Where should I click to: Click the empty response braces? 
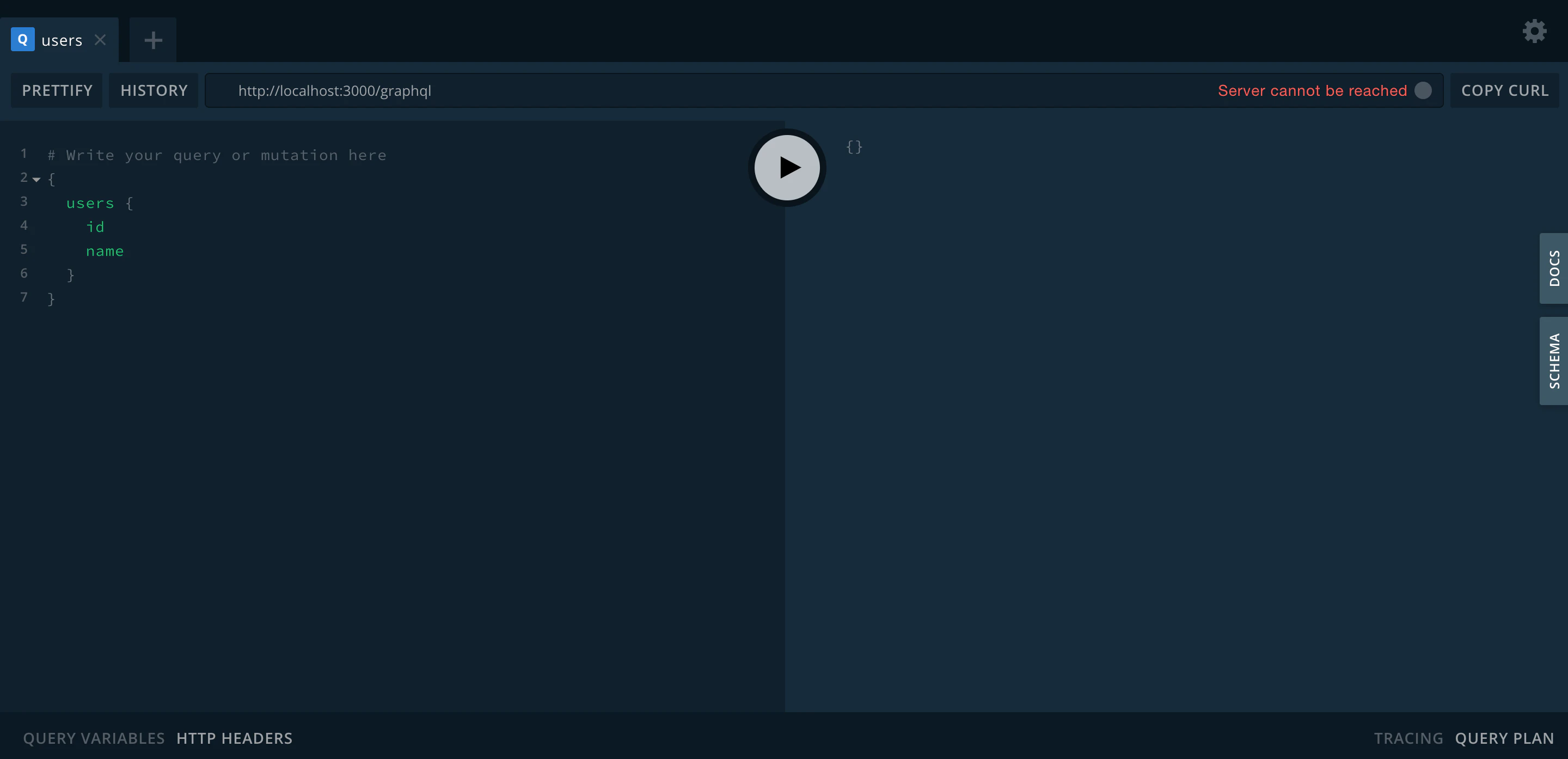(x=854, y=146)
